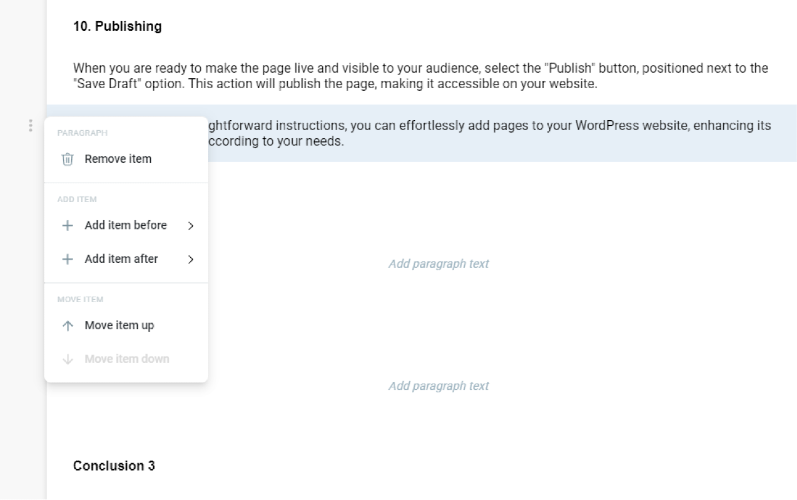The height and width of the screenshot is (500, 797).
Task: Choose Remove item from the paragraph menu
Action: 126,159
